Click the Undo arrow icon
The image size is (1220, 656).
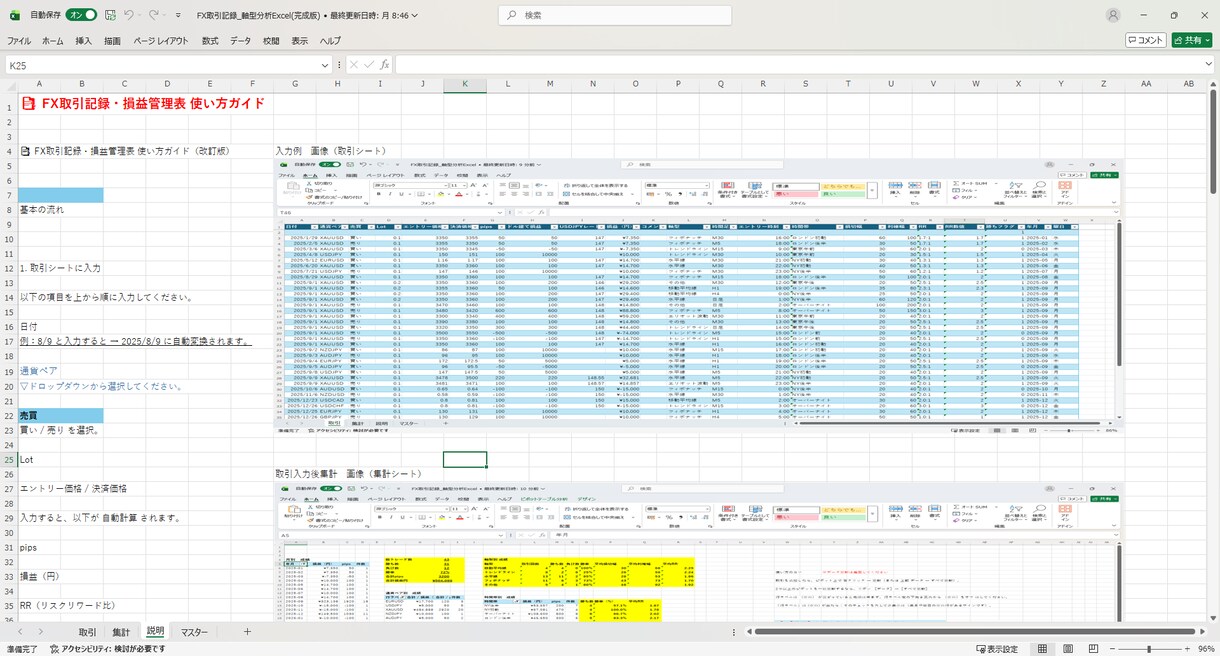129,16
